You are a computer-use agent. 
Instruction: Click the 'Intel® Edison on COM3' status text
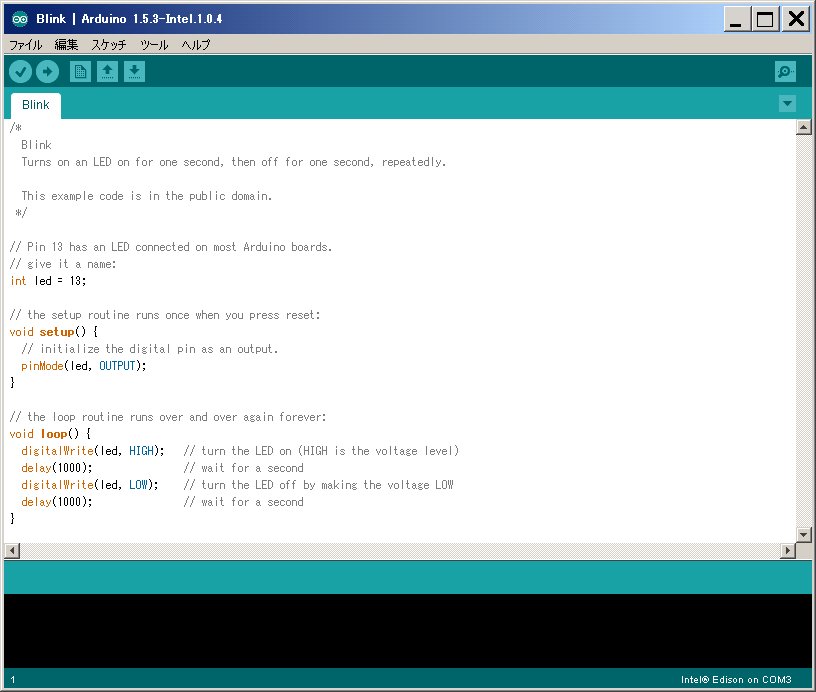coord(736,680)
